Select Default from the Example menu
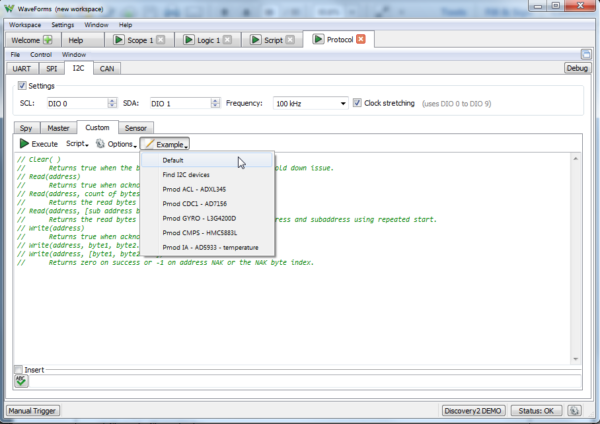 (x=207, y=160)
